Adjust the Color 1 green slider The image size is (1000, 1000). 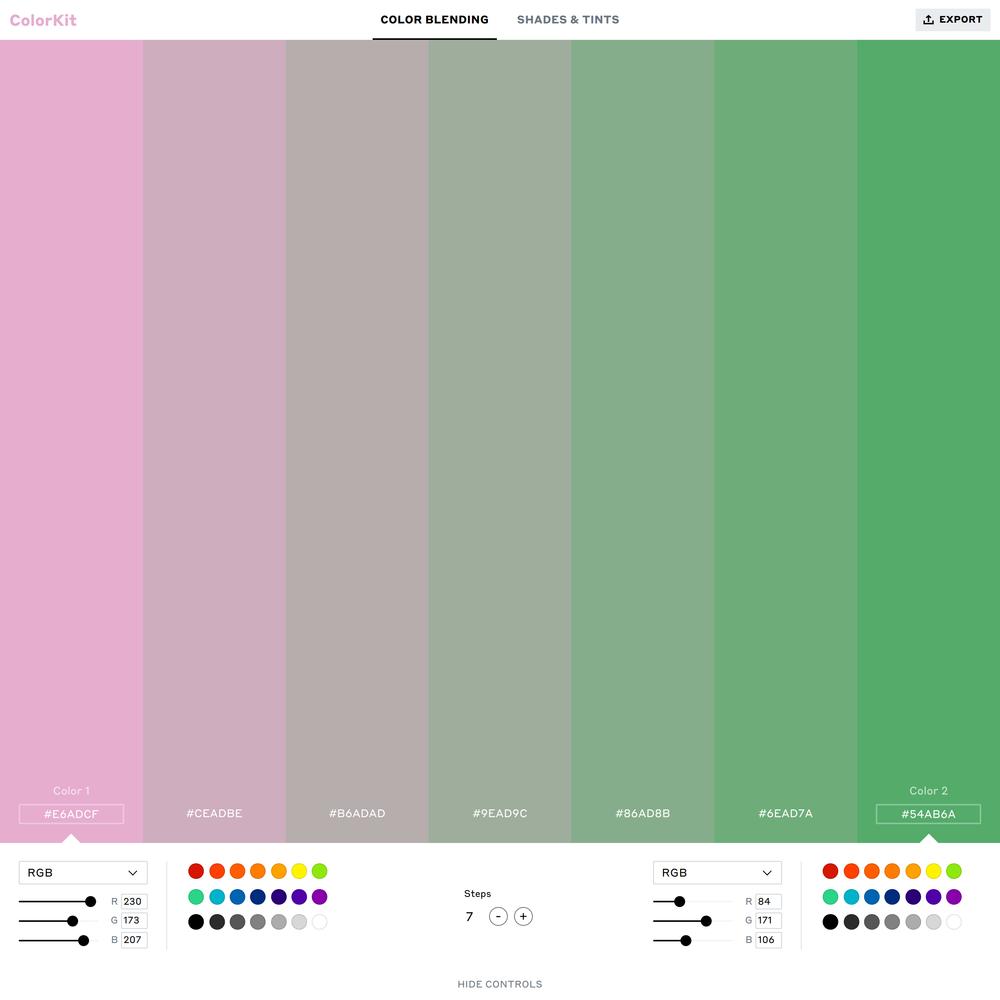(x=58, y=920)
